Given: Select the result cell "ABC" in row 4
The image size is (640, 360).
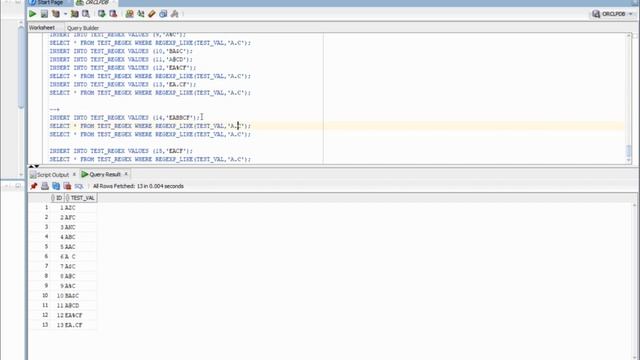Looking at the screenshot, I should point(81,237).
